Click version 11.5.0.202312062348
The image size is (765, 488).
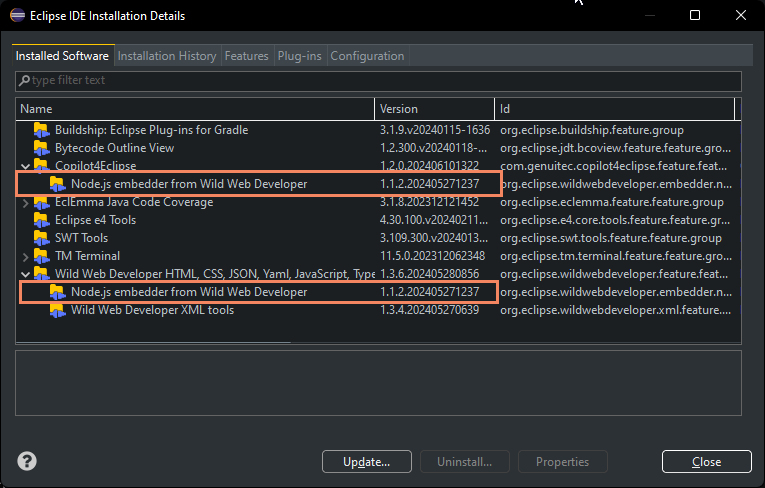pos(432,256)
